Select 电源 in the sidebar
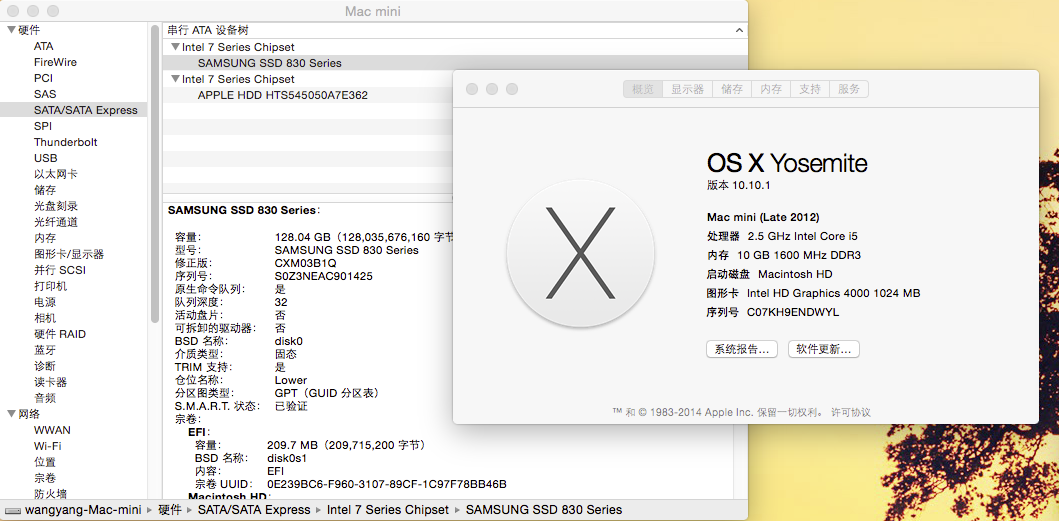Screen dimensions: 1059x521 coord(45,302)
